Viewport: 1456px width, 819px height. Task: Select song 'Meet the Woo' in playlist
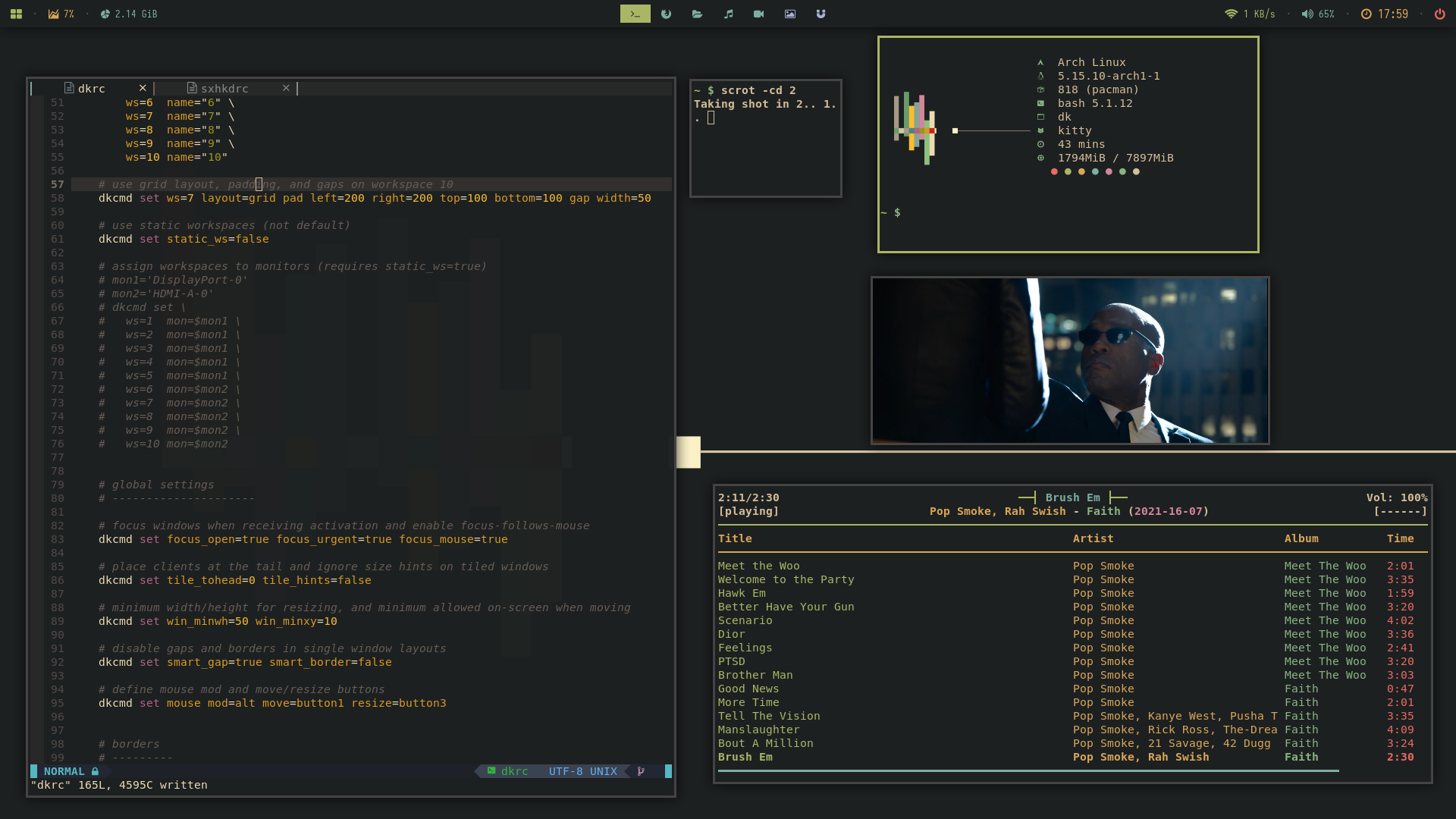click(758, 566)
